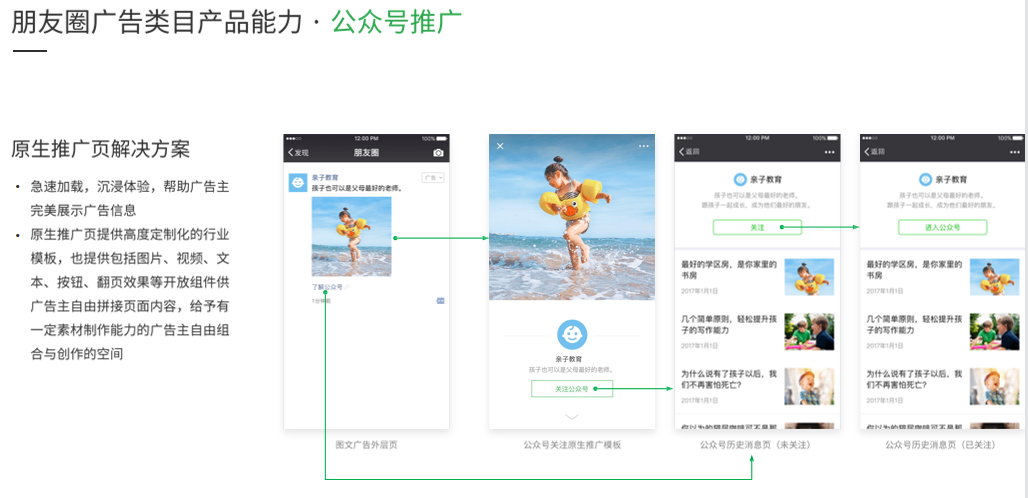Tap the camera icon in 朋友圈 header
The height and width of the screenshot is (498, 1028).
pos(438,153)
